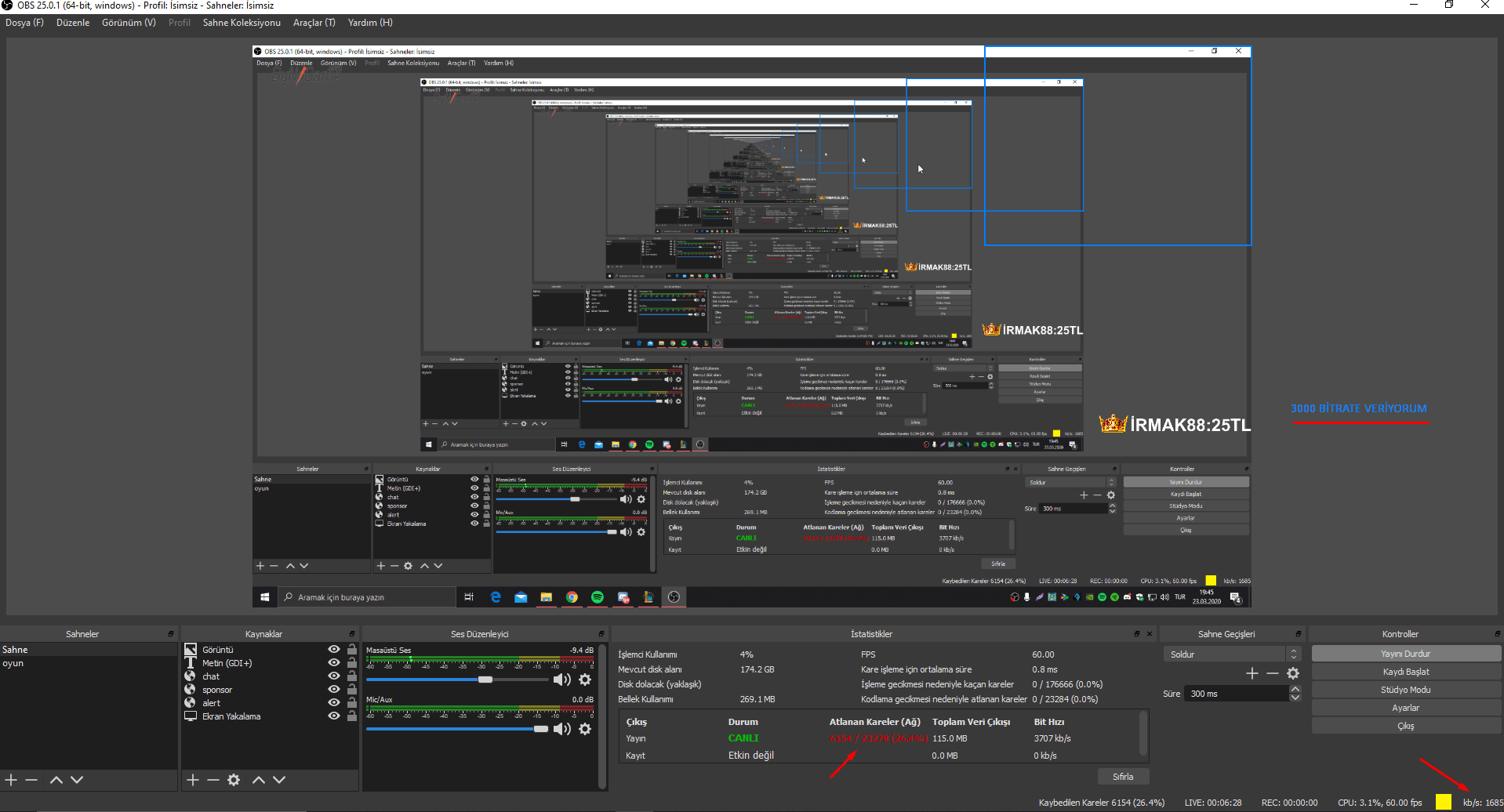
Task: Undock the Ses Düzenleyici panel
Action: (x=601, y=634)
